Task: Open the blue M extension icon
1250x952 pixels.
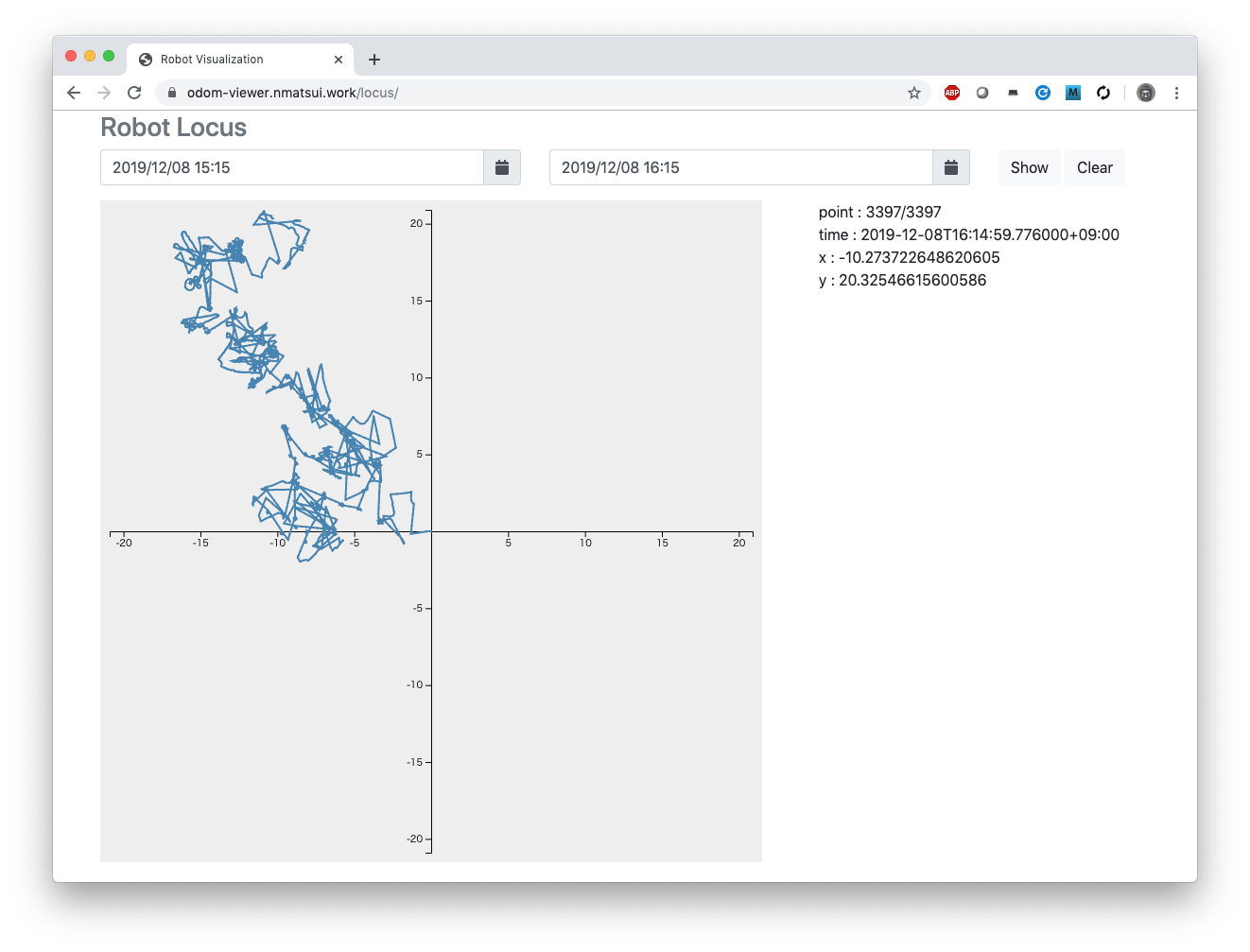Action: [x=1073, y=93]
